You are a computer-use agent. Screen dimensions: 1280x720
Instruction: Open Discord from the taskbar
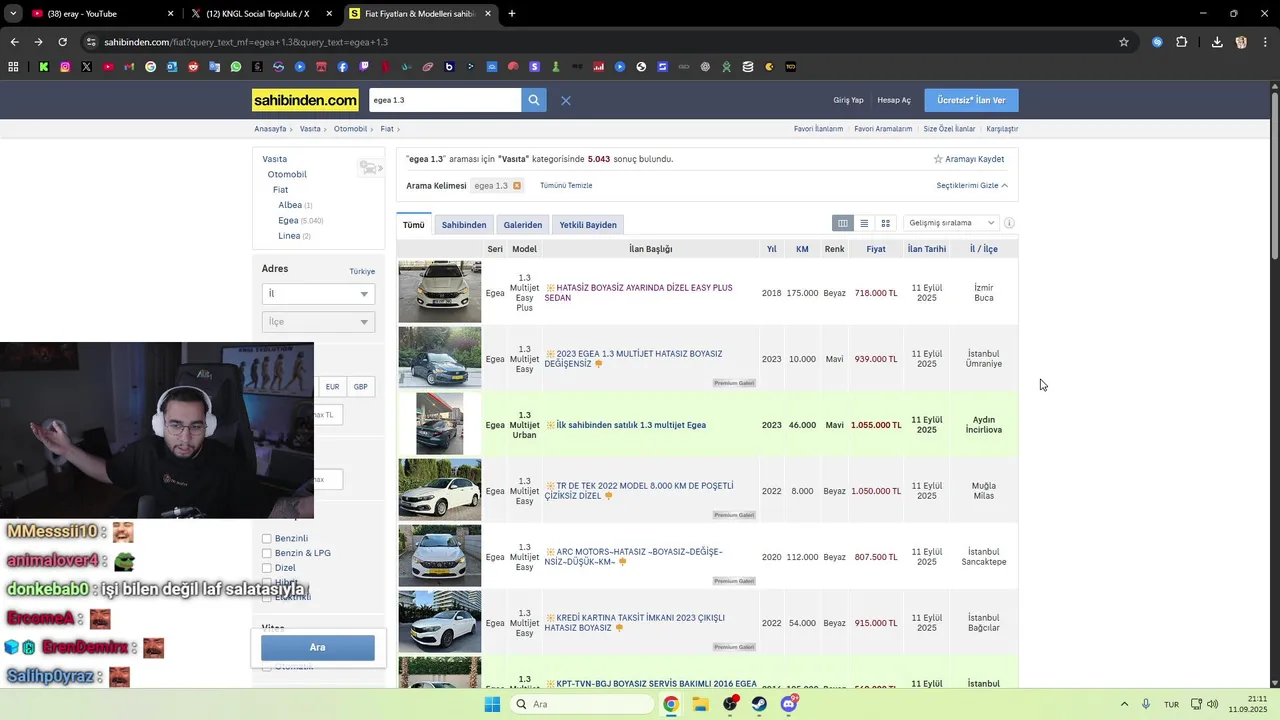(789, 704)
